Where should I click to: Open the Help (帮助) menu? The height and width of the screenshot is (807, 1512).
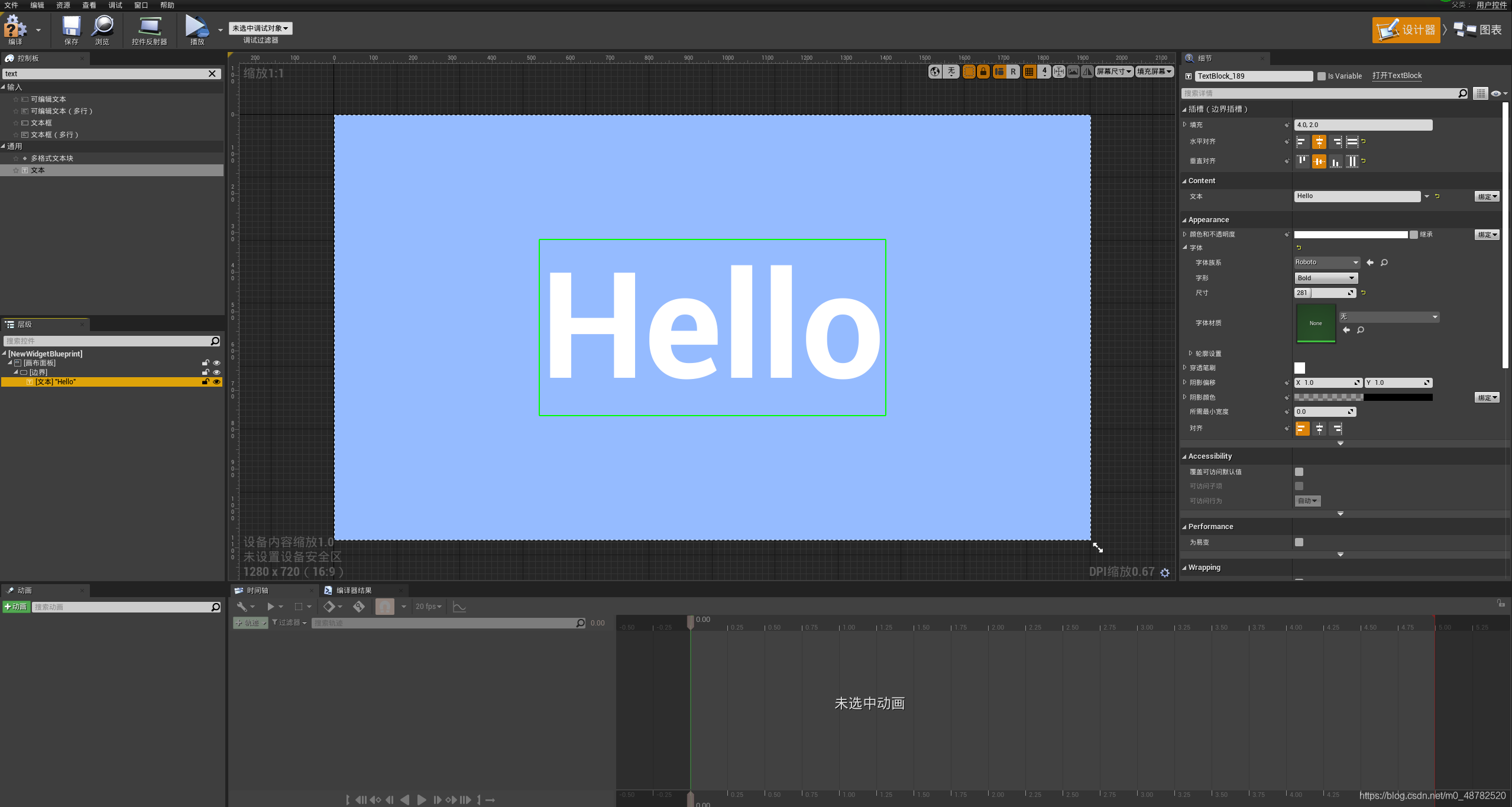click(167, 5)
